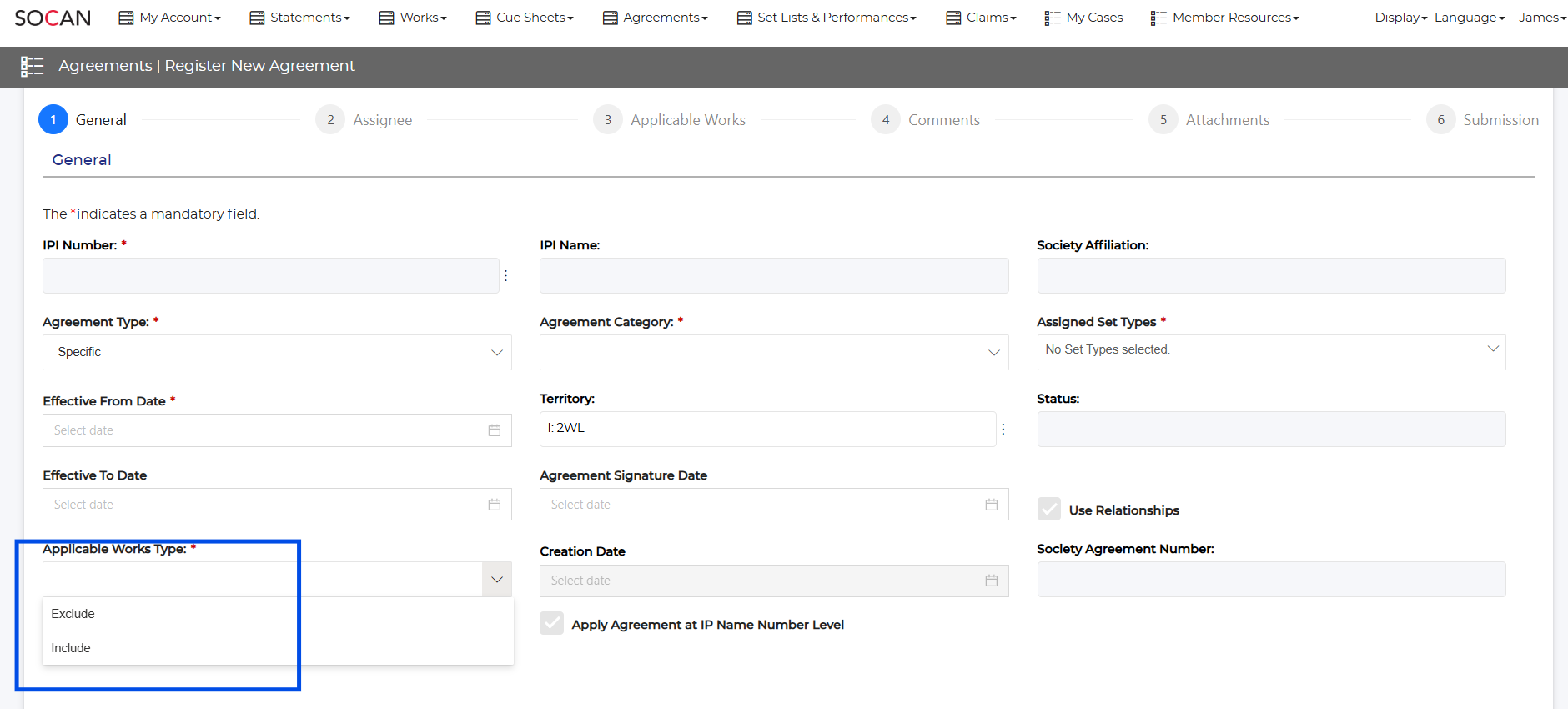Click step 2 Assignee circle icon
The width and height of the screenshot is (1568, 709).
click(x=330, y=120)
